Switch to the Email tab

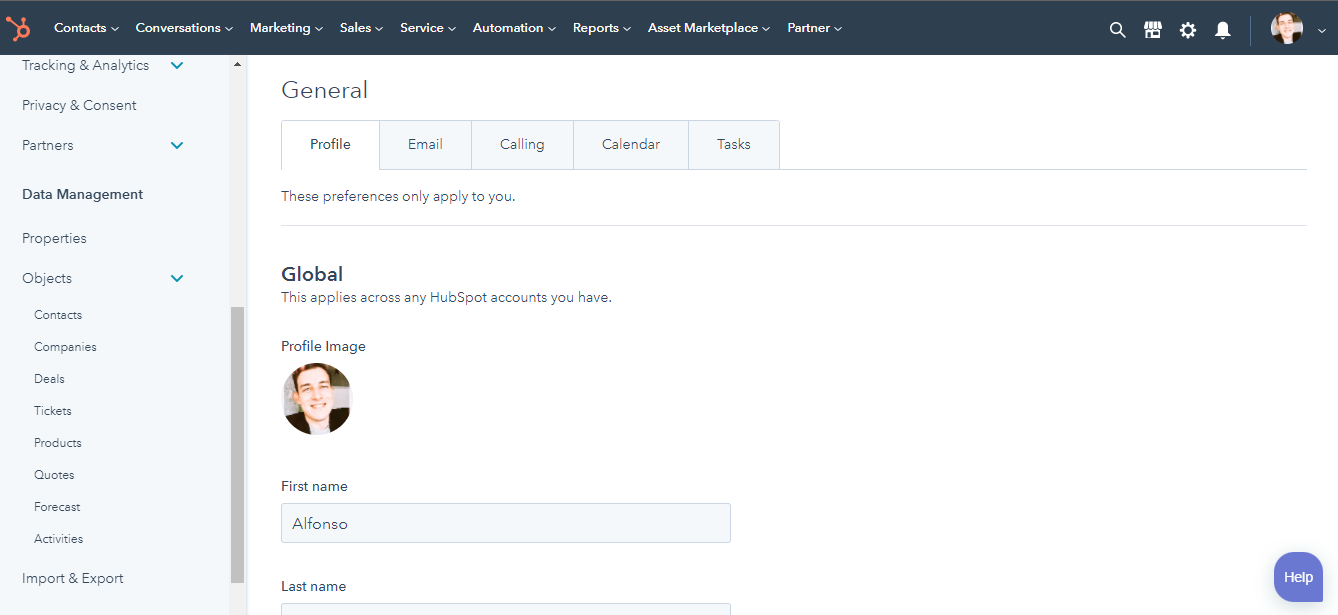(x=424, y=144)
